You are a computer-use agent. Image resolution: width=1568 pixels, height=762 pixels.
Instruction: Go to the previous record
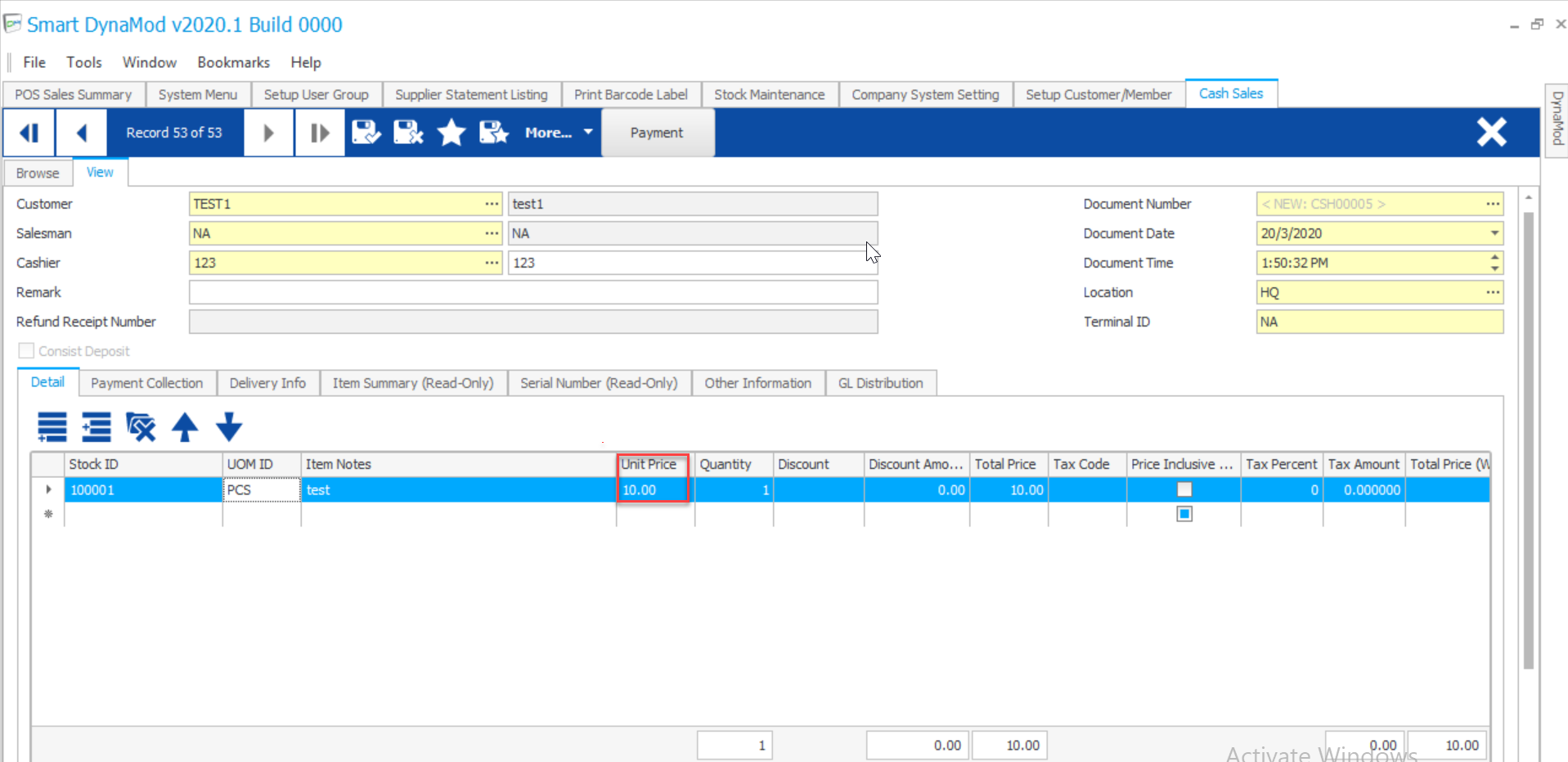[81, 133]
